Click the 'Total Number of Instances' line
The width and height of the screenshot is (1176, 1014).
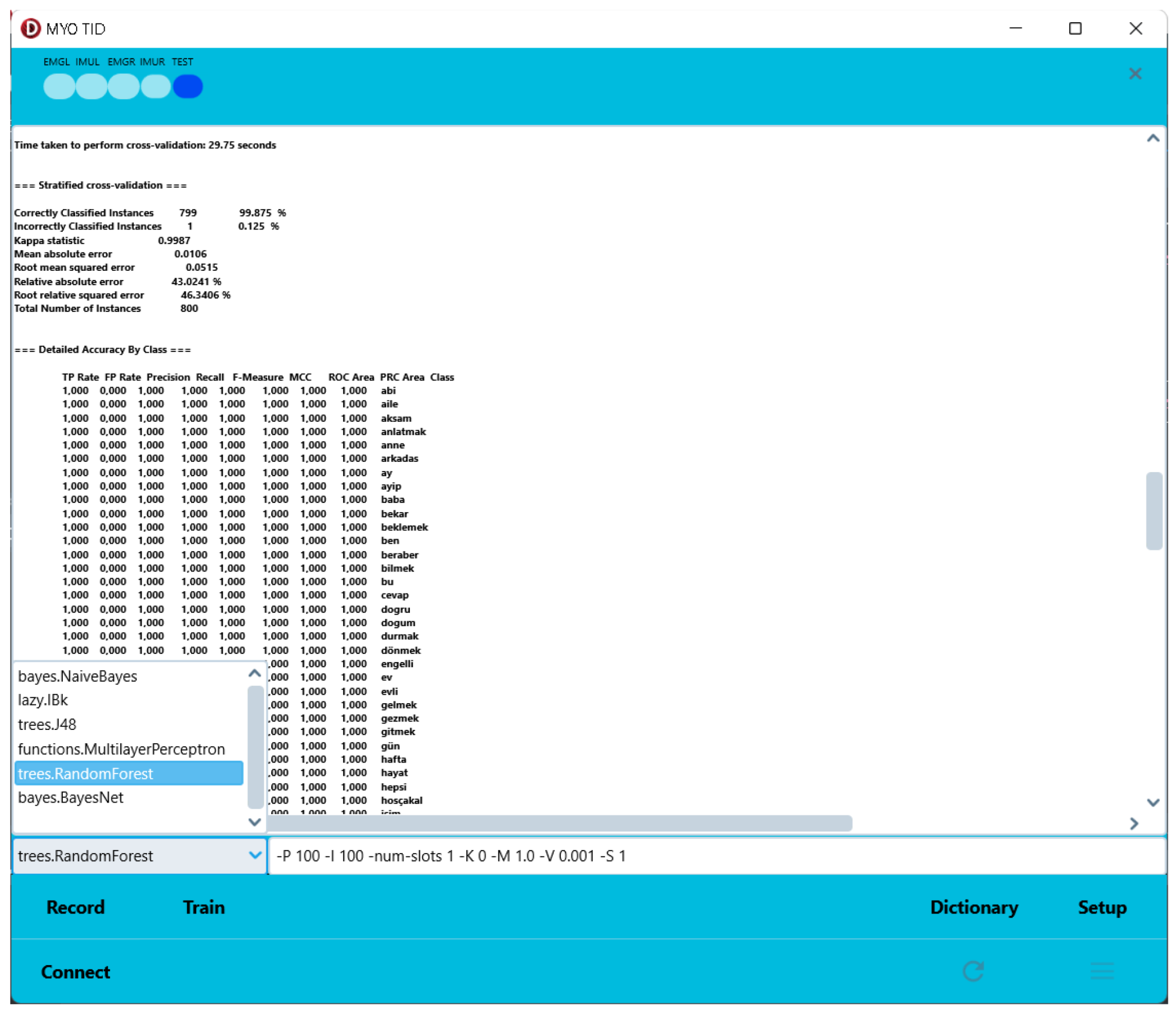[x=106, y=309]
